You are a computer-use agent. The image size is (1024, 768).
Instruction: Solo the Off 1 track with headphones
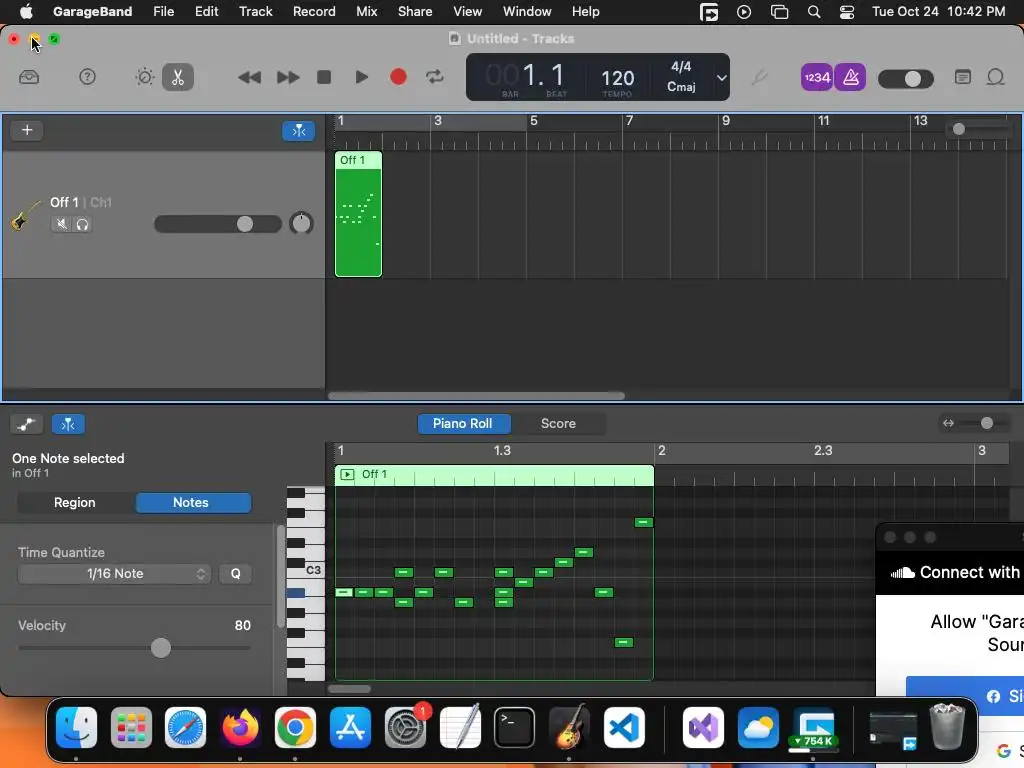click(82, 224)
